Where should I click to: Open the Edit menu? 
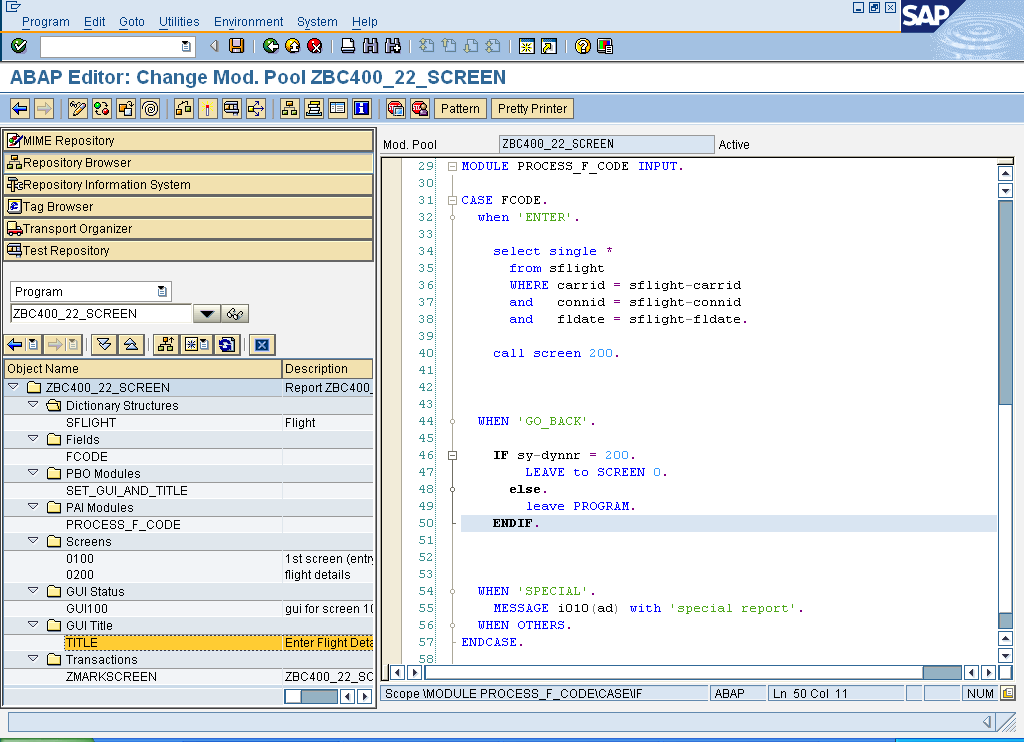(x=94, y=22)
